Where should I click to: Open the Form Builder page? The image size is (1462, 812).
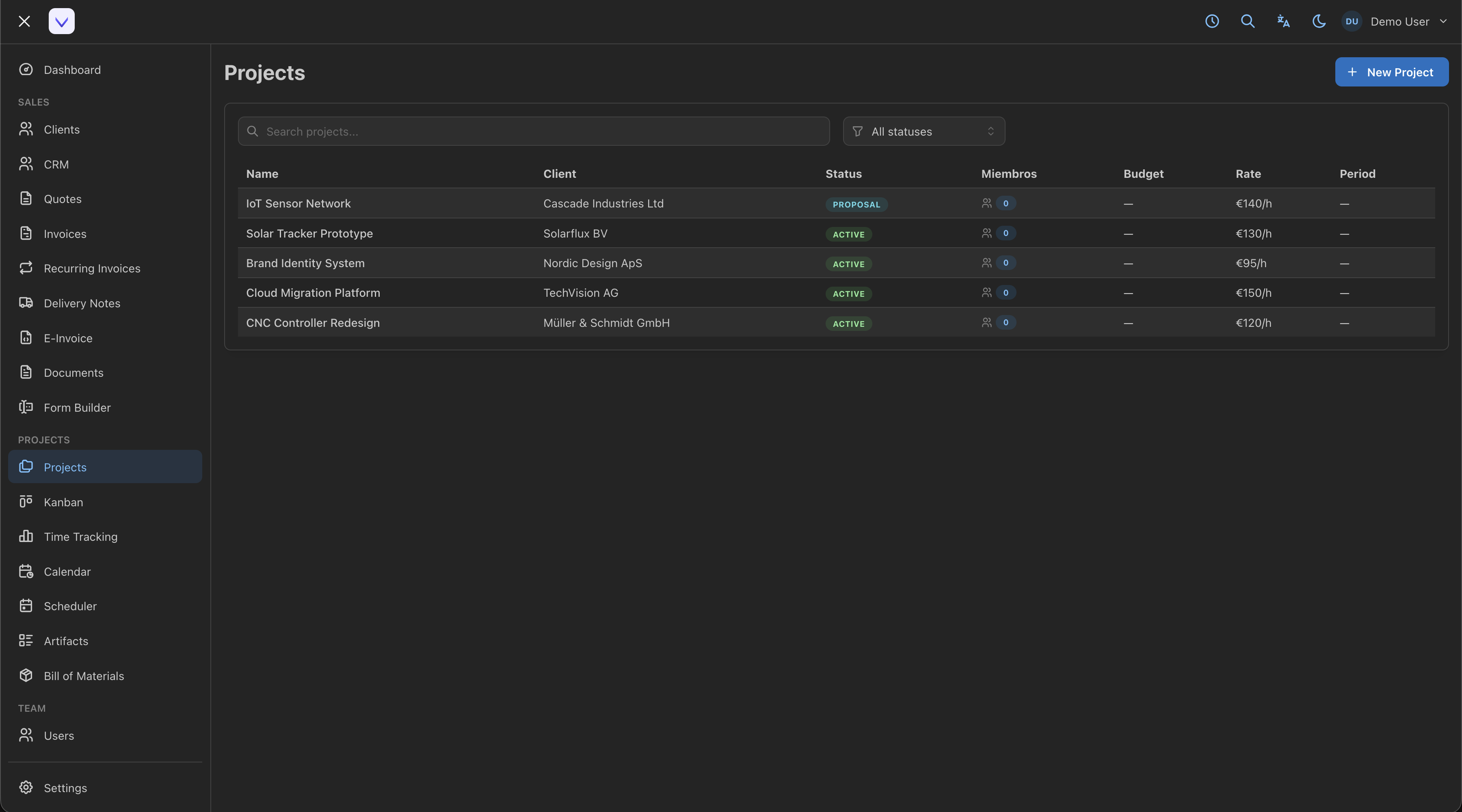77,407
